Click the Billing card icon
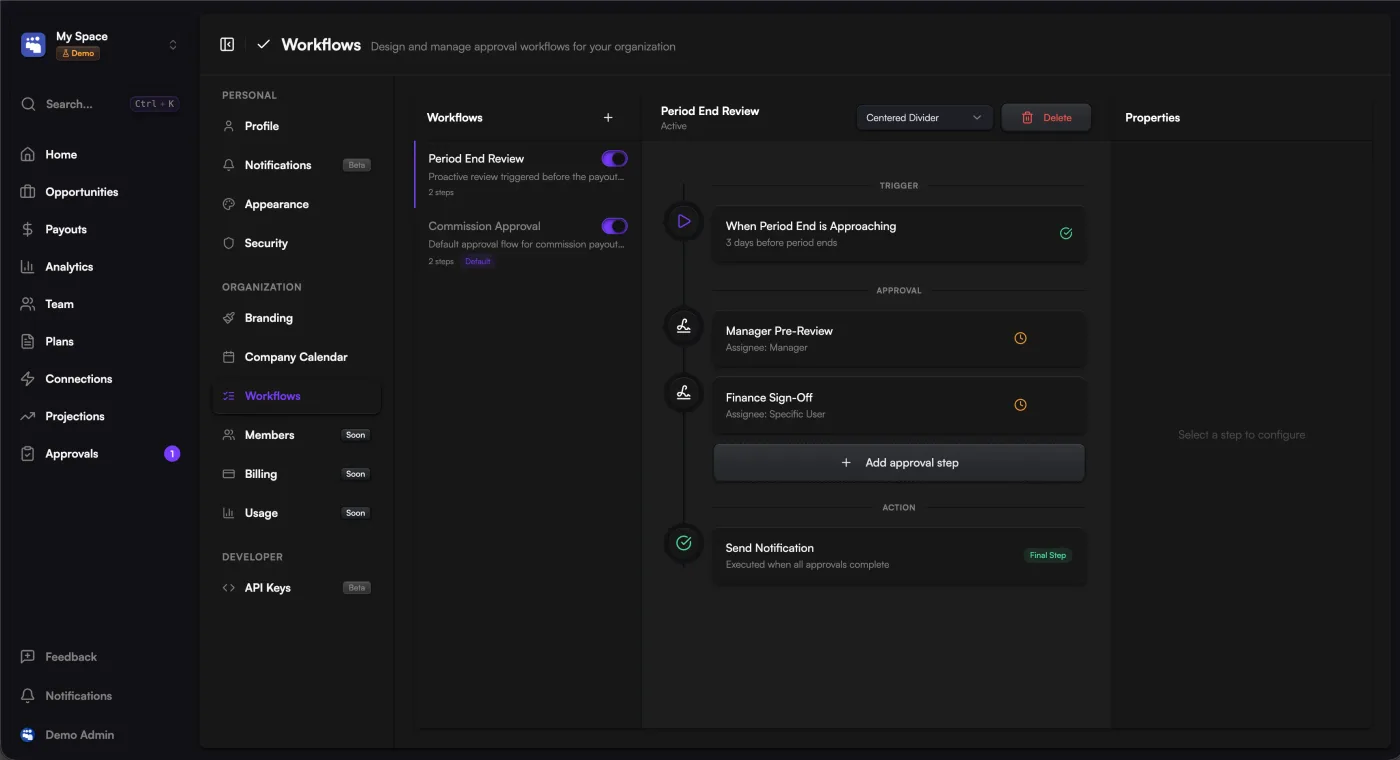Screen dimensions: 1400x760 [229, 474]
